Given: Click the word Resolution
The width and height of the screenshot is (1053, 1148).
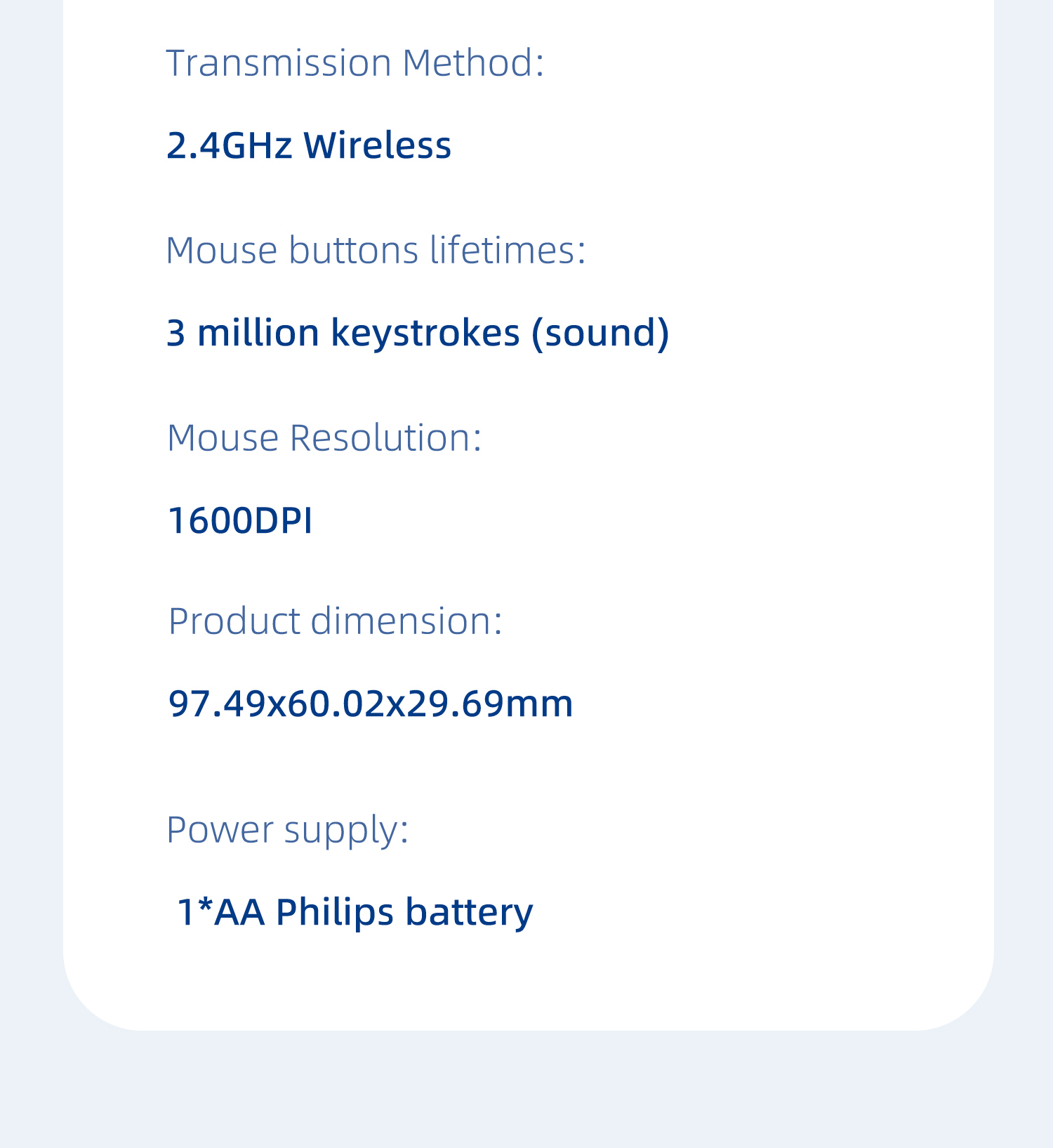Looking at the screenshot, I should click(385, 437).
